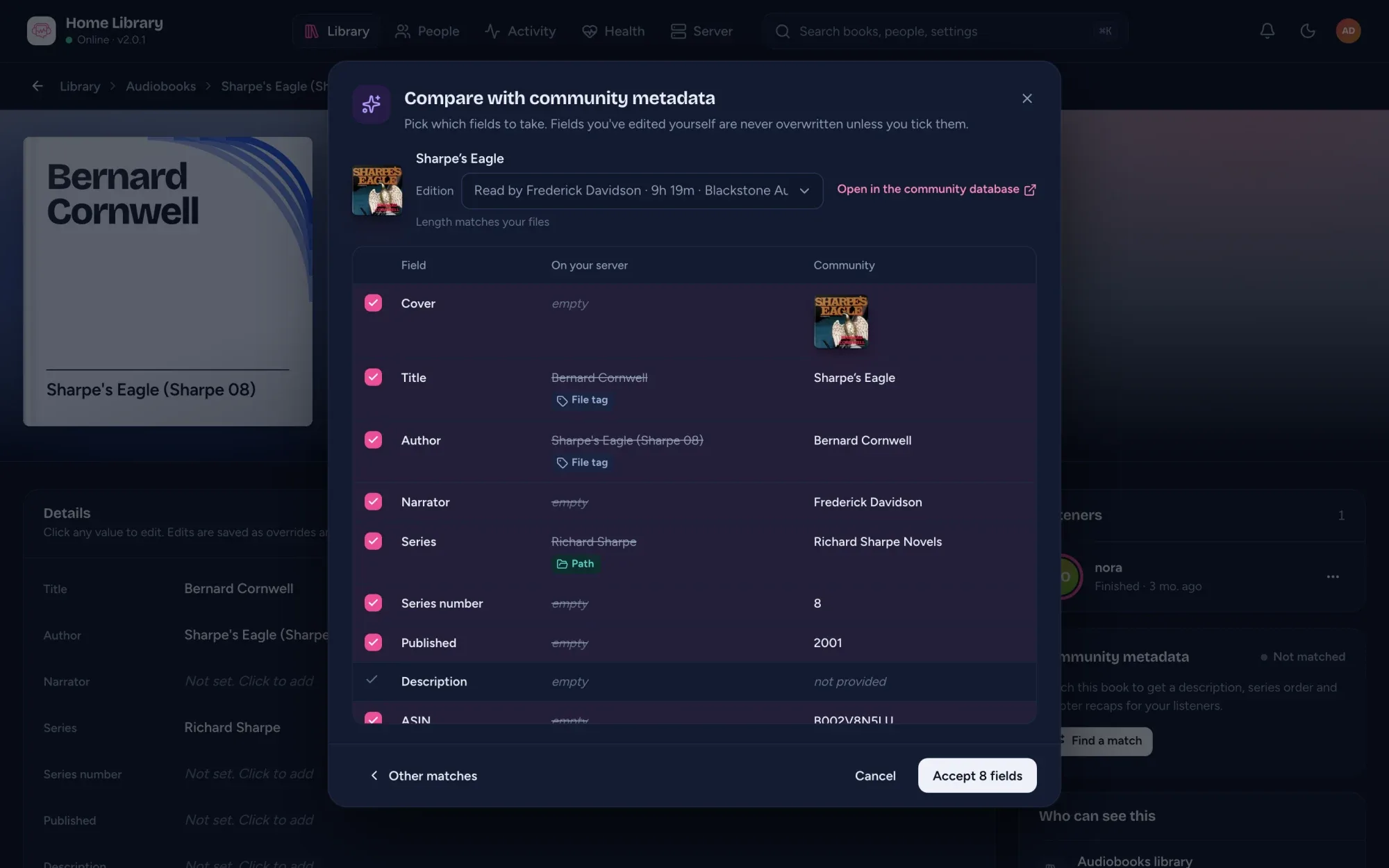Image resolution: width=1389 pixels, height=868 pixels.
Task: Open the notifications bell
Action: pos(1267,31)
